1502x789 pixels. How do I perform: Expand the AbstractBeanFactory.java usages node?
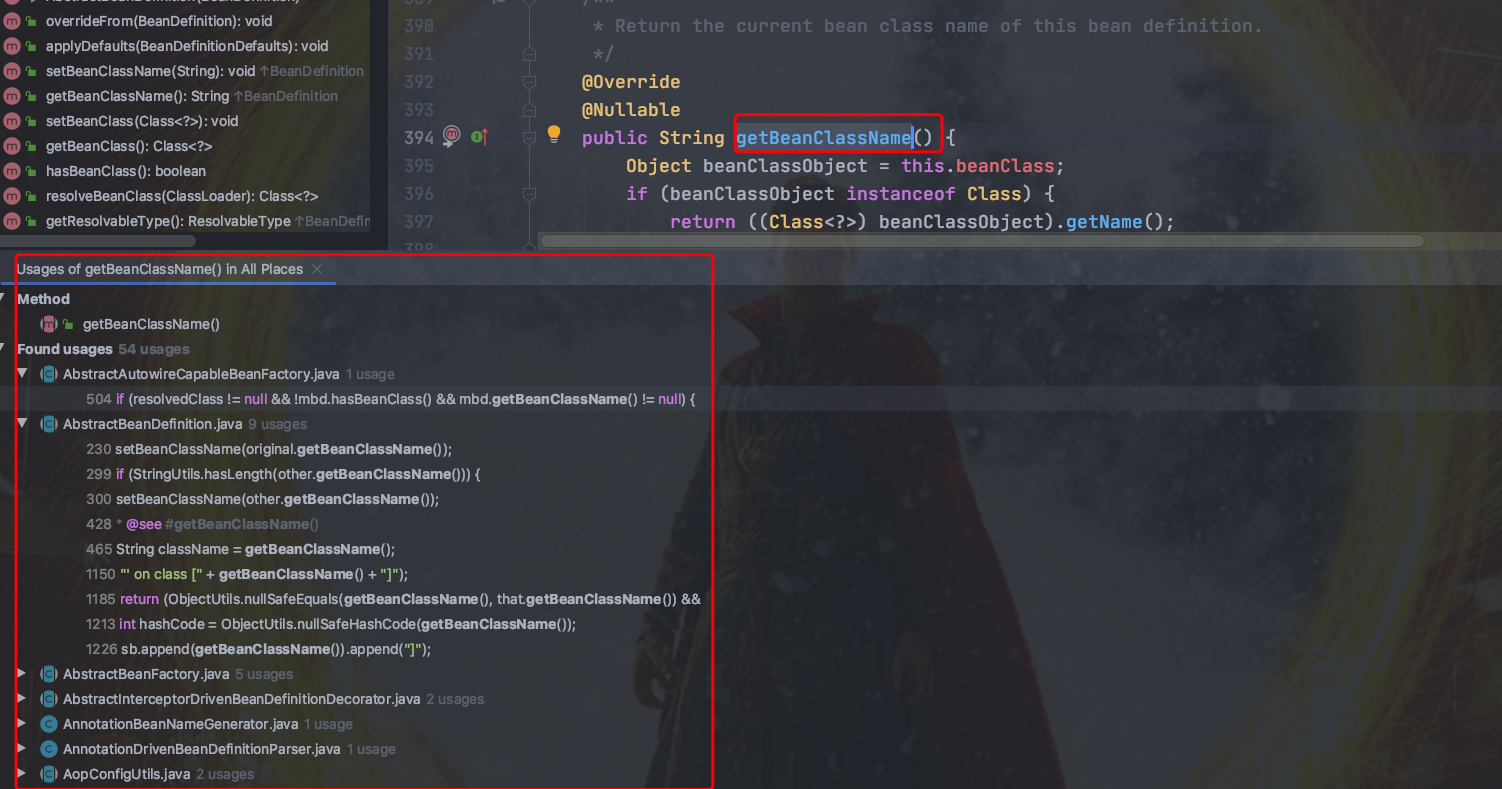(x=22, y=674)
